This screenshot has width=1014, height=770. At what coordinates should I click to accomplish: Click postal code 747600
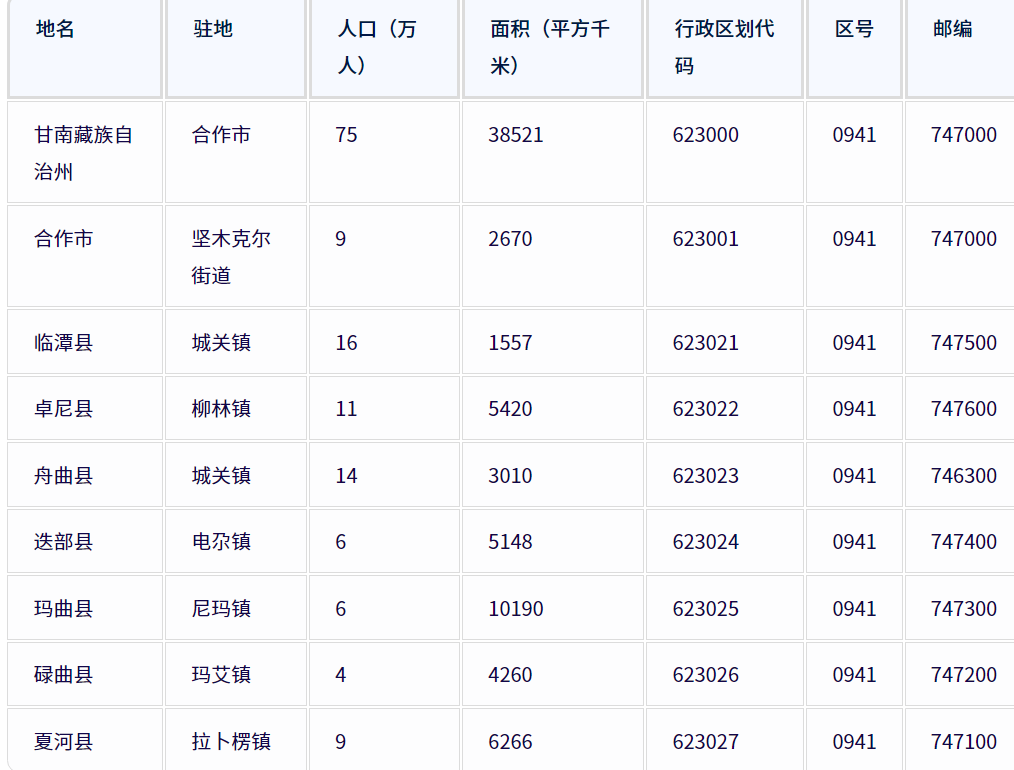coord(964,409)
